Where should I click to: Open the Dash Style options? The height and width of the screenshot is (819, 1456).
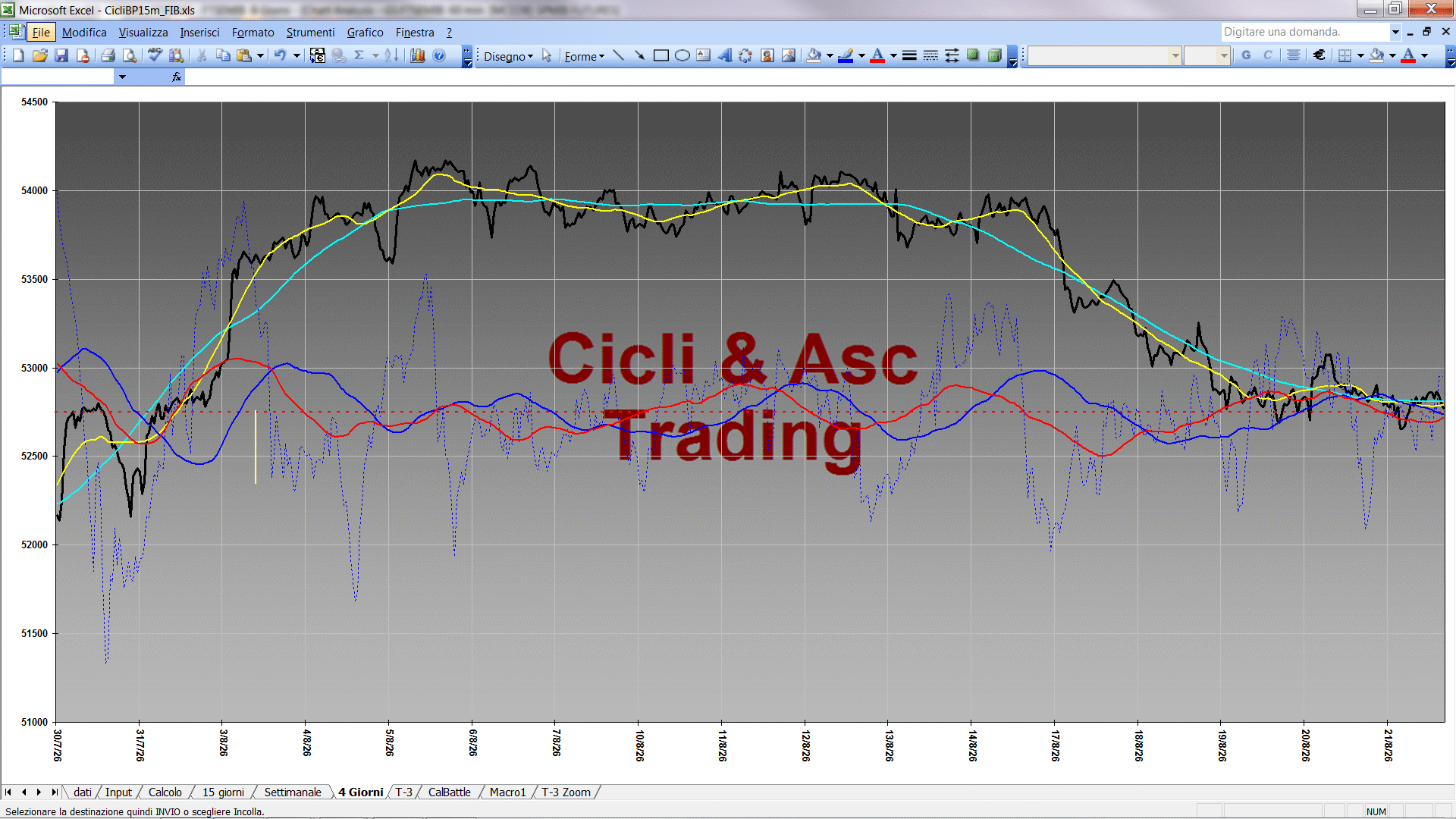point(930,55)
